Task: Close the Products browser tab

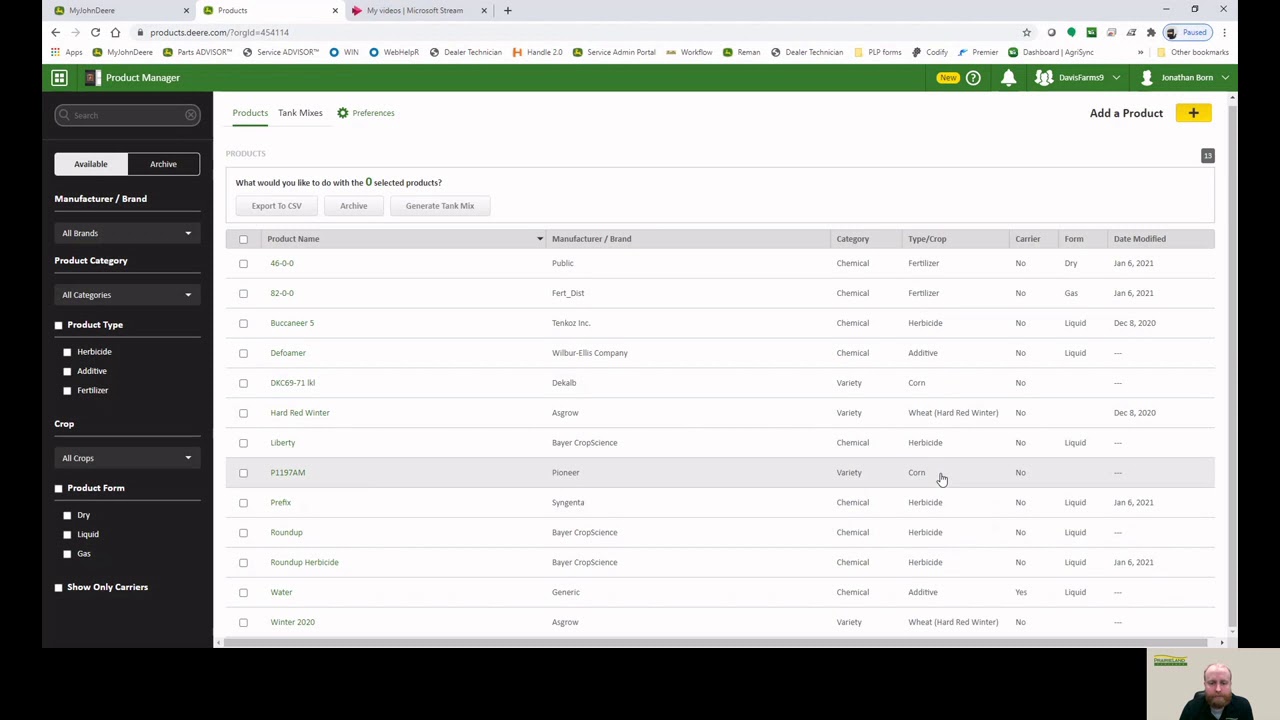Action: (x=335, y=10)
